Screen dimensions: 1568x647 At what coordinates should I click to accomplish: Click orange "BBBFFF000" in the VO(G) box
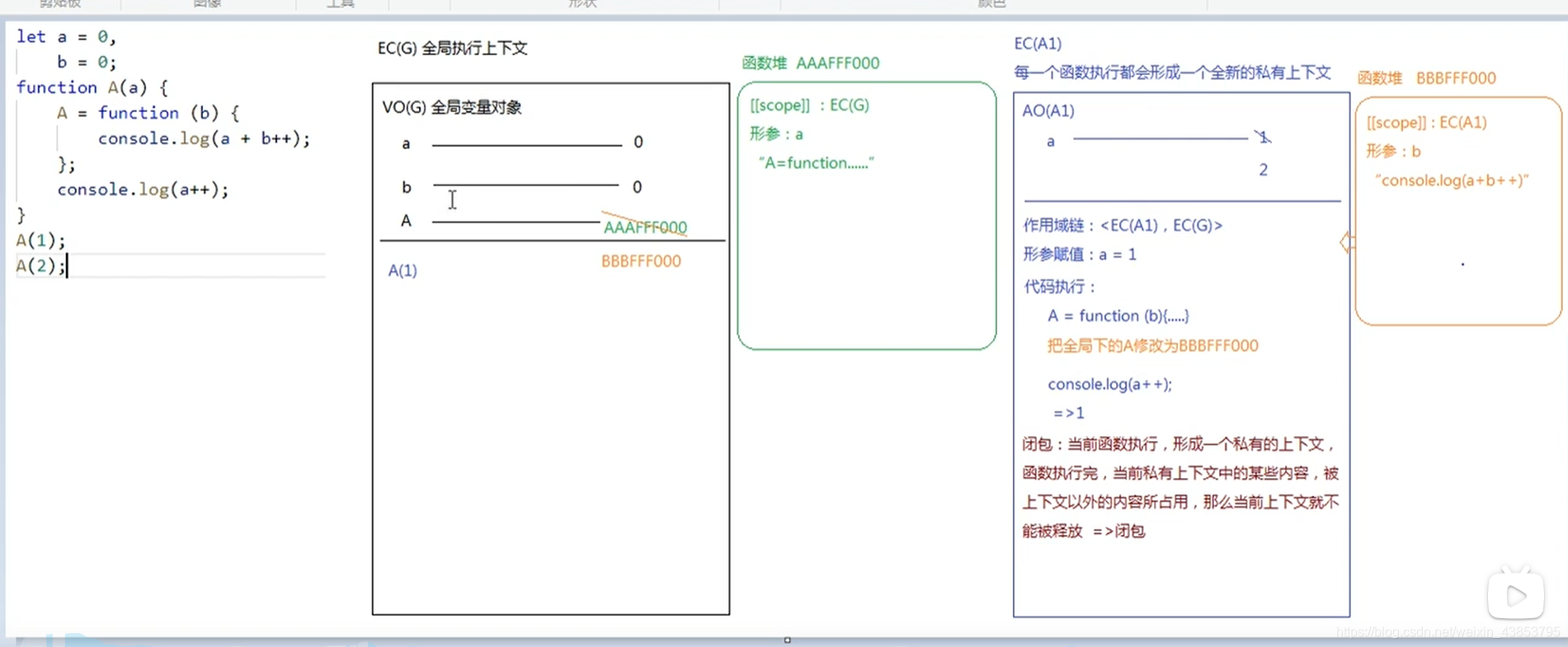click(641, 261)
